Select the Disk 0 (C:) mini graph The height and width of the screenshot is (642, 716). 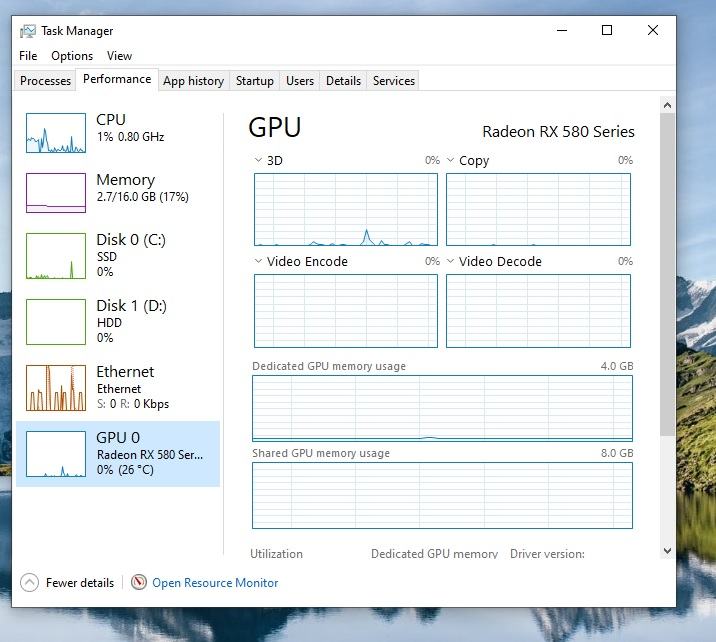(56, 256)
